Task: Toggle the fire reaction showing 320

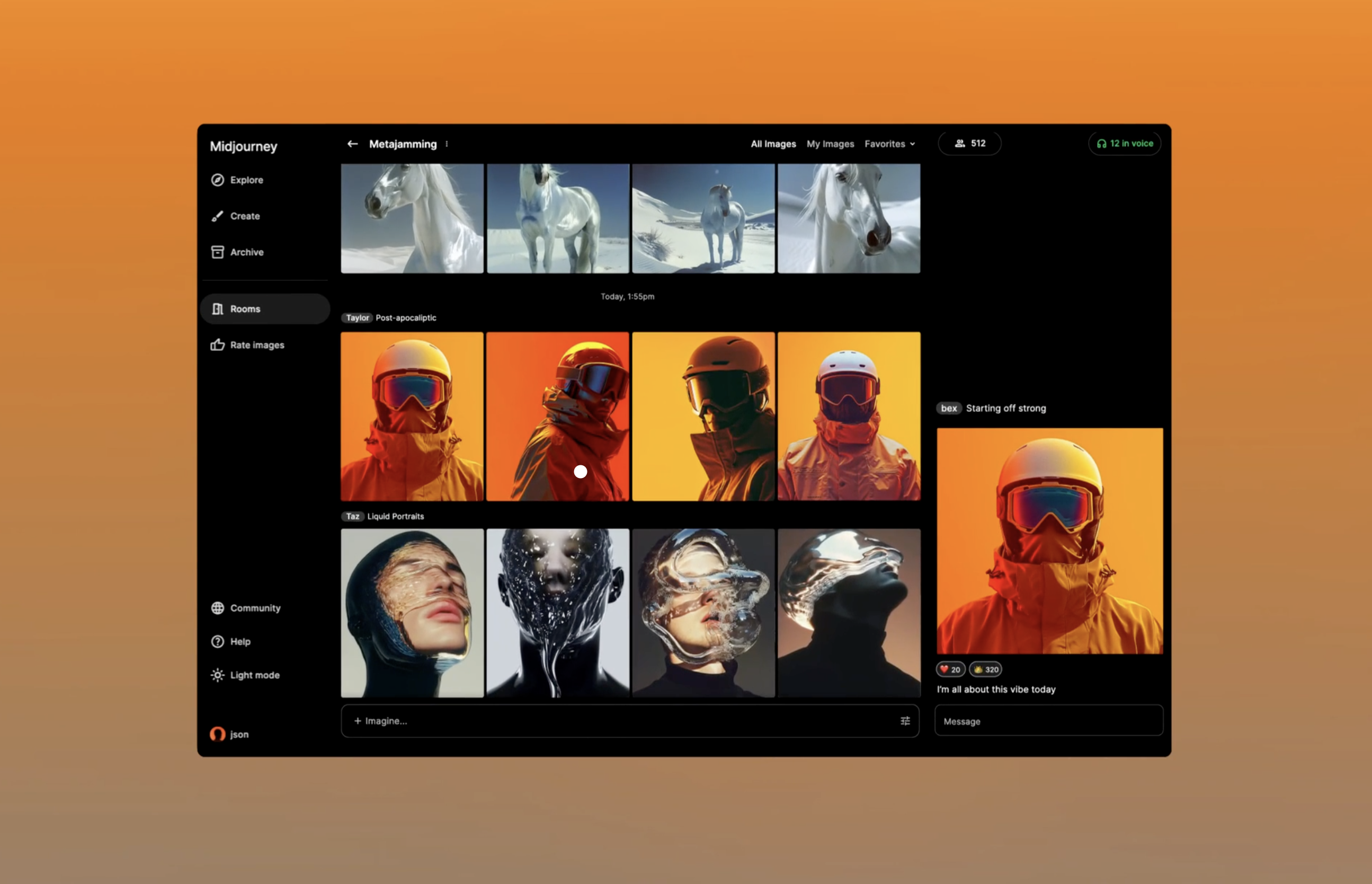Action: tap(985, 669)
